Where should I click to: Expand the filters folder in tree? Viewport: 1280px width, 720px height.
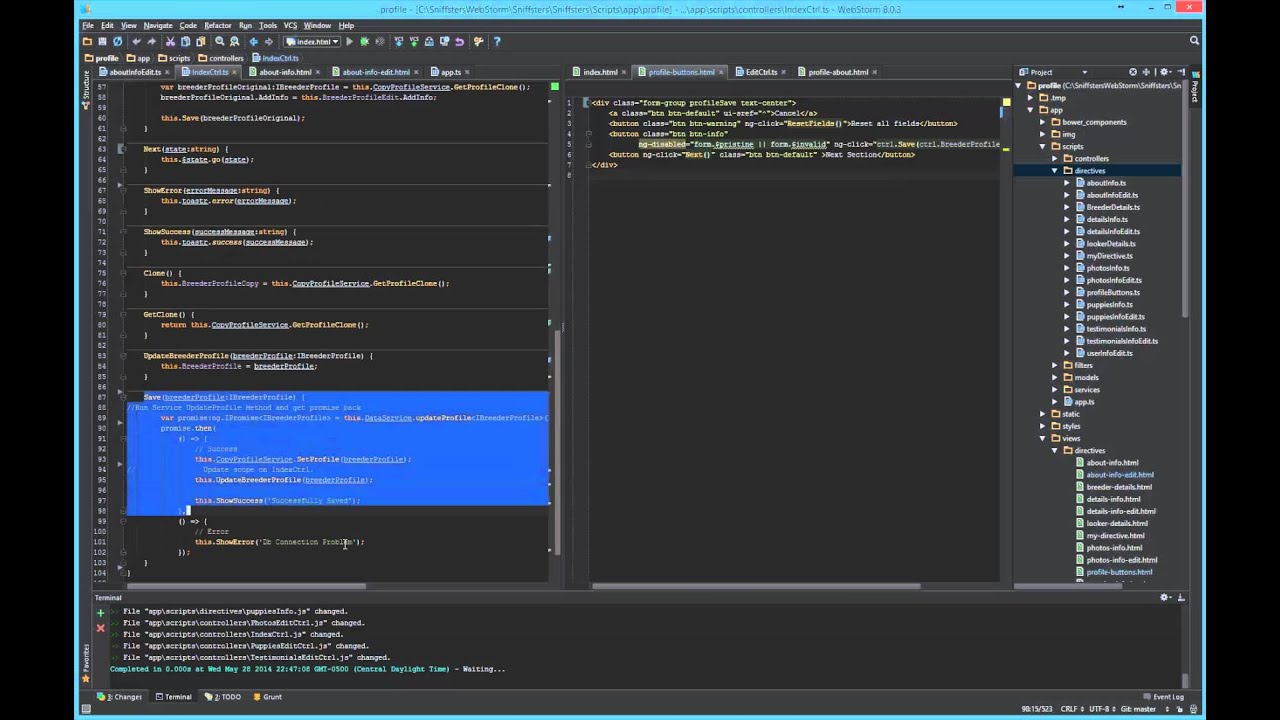pos(1054,365)
